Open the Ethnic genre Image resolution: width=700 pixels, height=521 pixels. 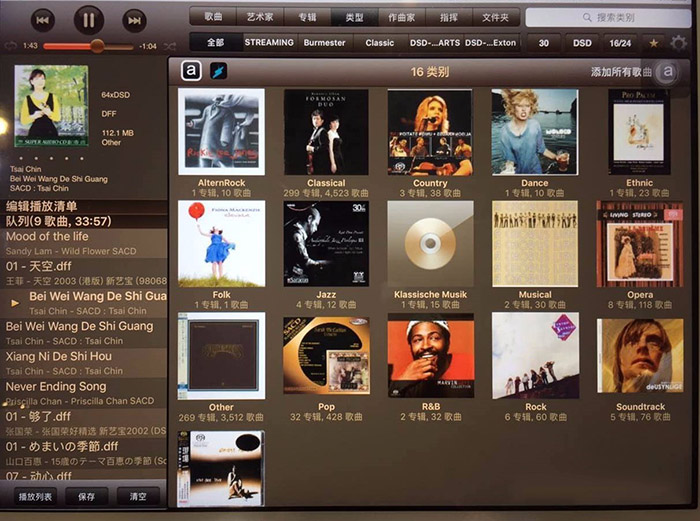(x=639, y=143)
